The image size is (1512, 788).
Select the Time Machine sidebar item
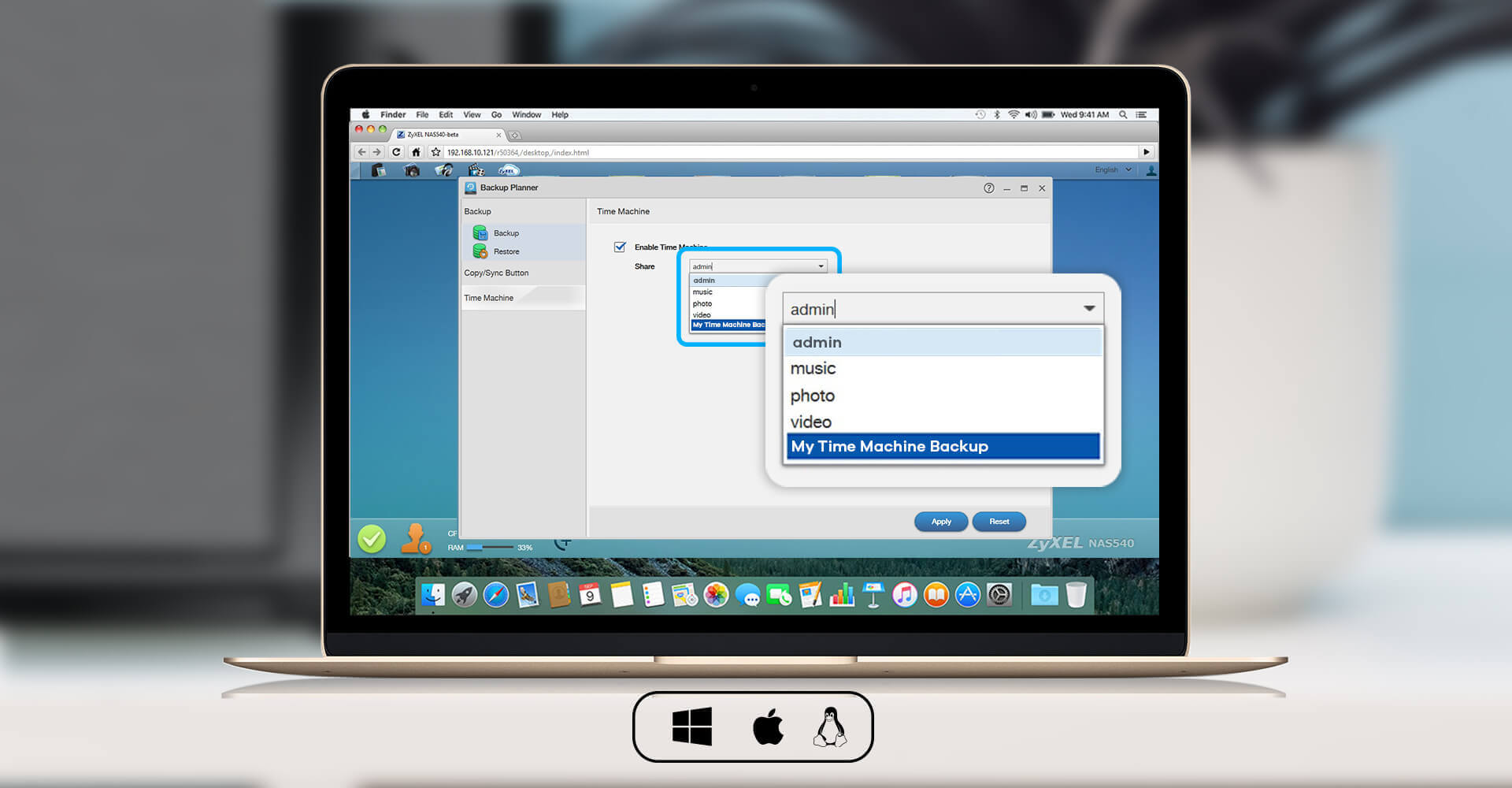point(489,298)
